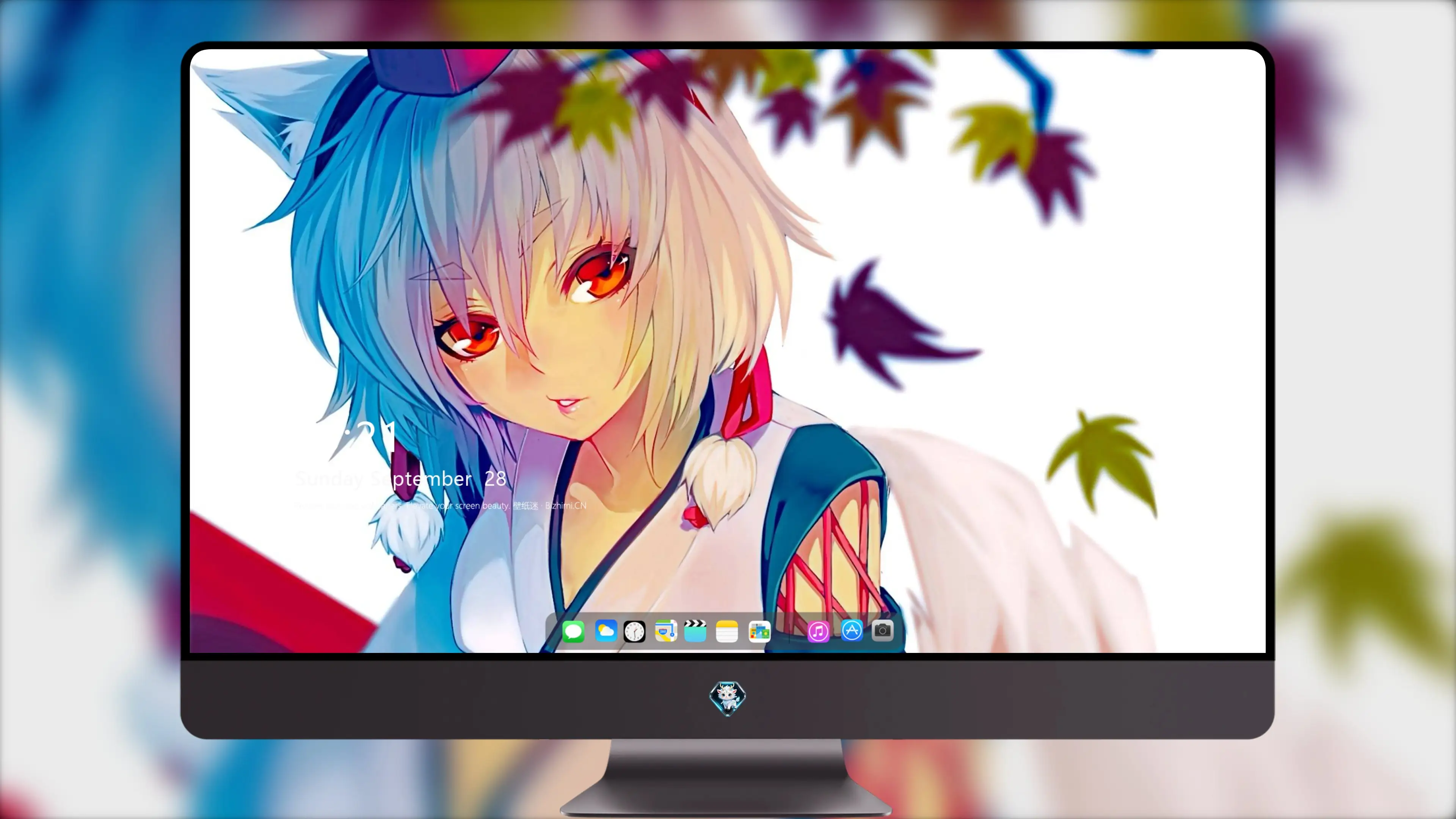1456x819 pixels.
Task: Launch the Videos clapperboard app in the dock
Action: tap(695, 631)
